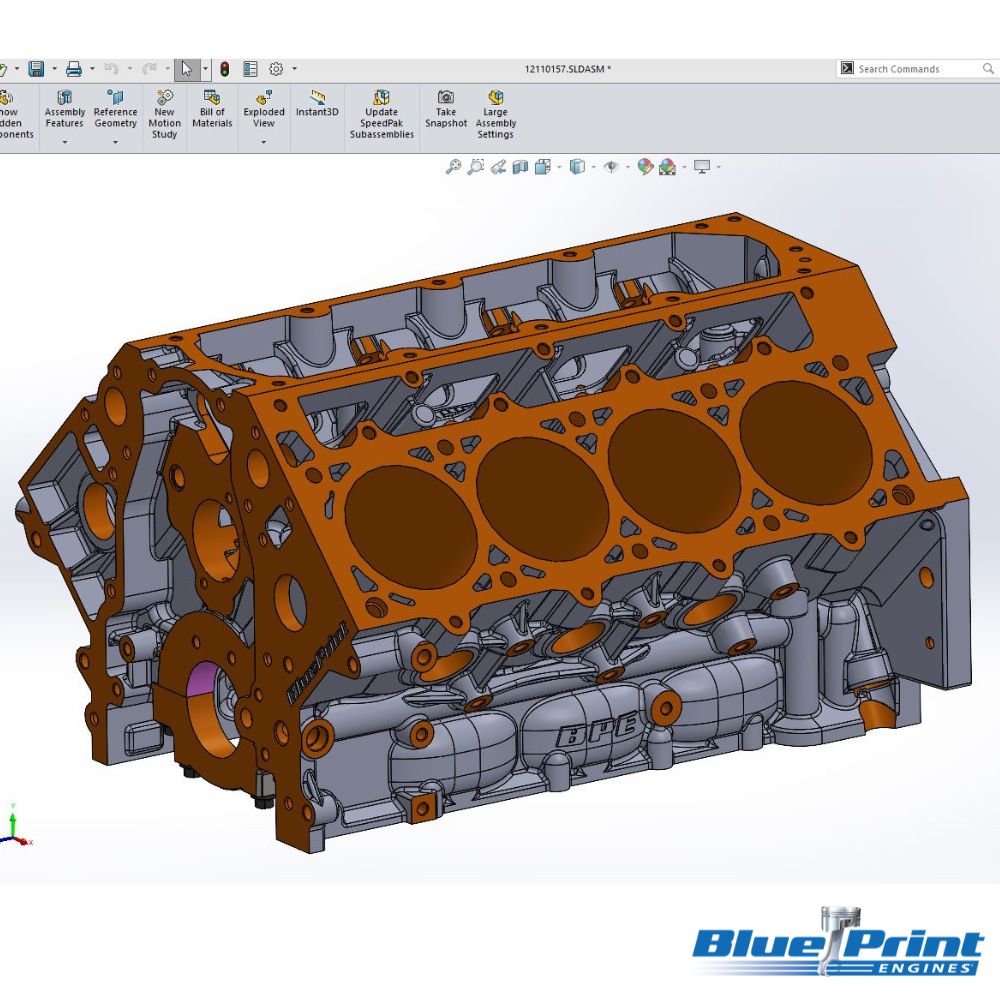This screenshot has height=1000, width=1000.
Task: Click View Orientation cube icon
Action: coord(543,167)
